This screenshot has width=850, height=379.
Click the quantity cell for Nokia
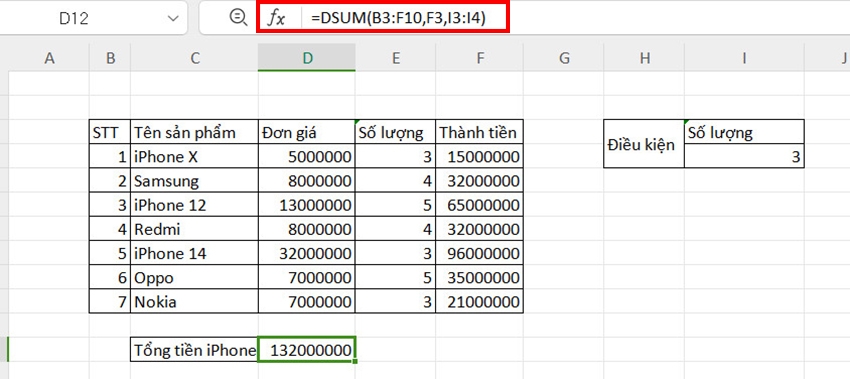[x=396, y=301]
